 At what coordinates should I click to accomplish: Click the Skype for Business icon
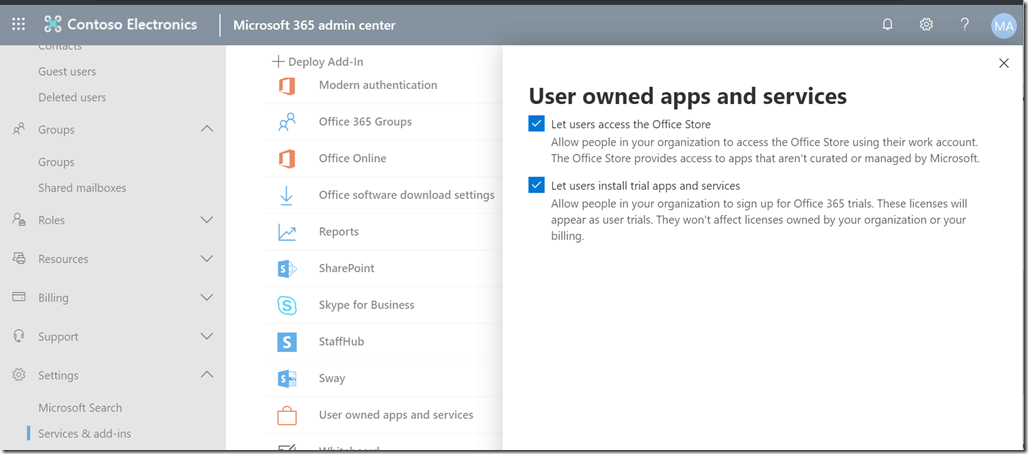287,305
